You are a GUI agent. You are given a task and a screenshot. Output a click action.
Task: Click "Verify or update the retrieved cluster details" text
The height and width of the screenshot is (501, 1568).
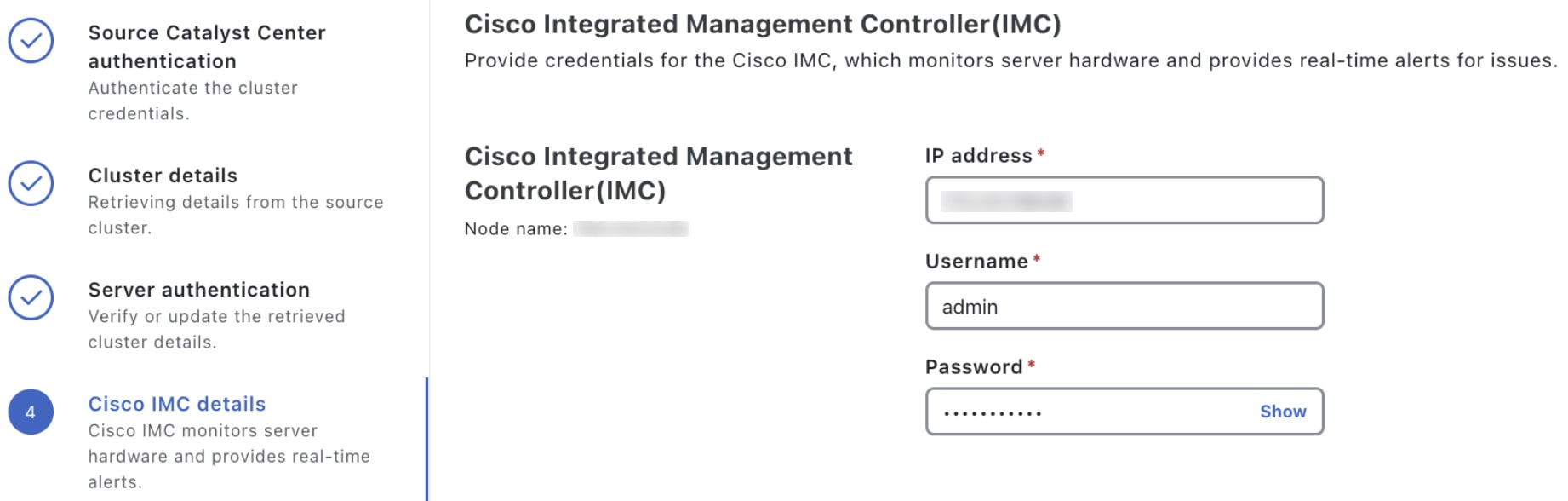pyautogui.click(x=216, y=329)
